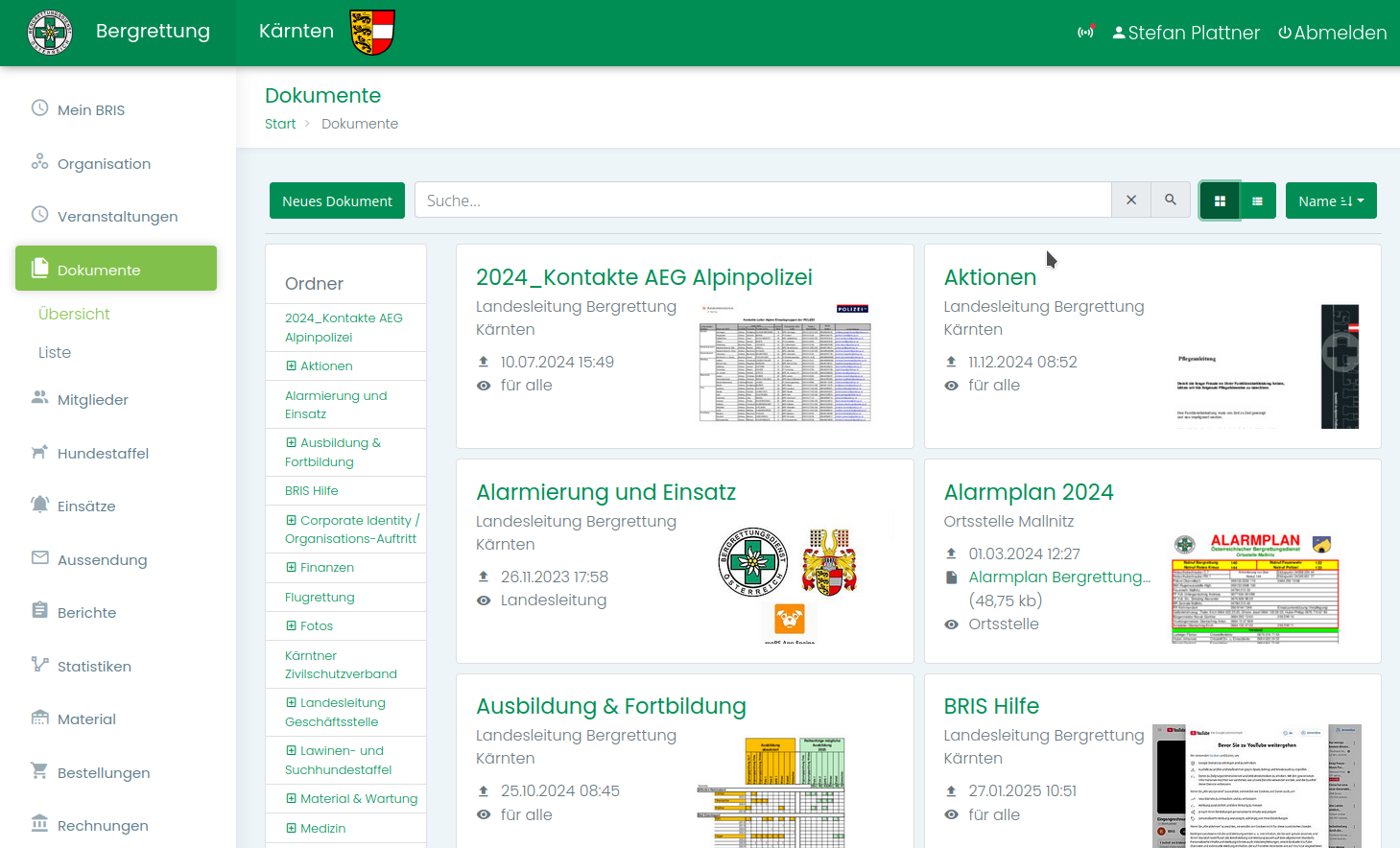The width and height of the screenshot is (1400, 848).
Task: Switch to list view layout
Action: (x=1257, y=201)
